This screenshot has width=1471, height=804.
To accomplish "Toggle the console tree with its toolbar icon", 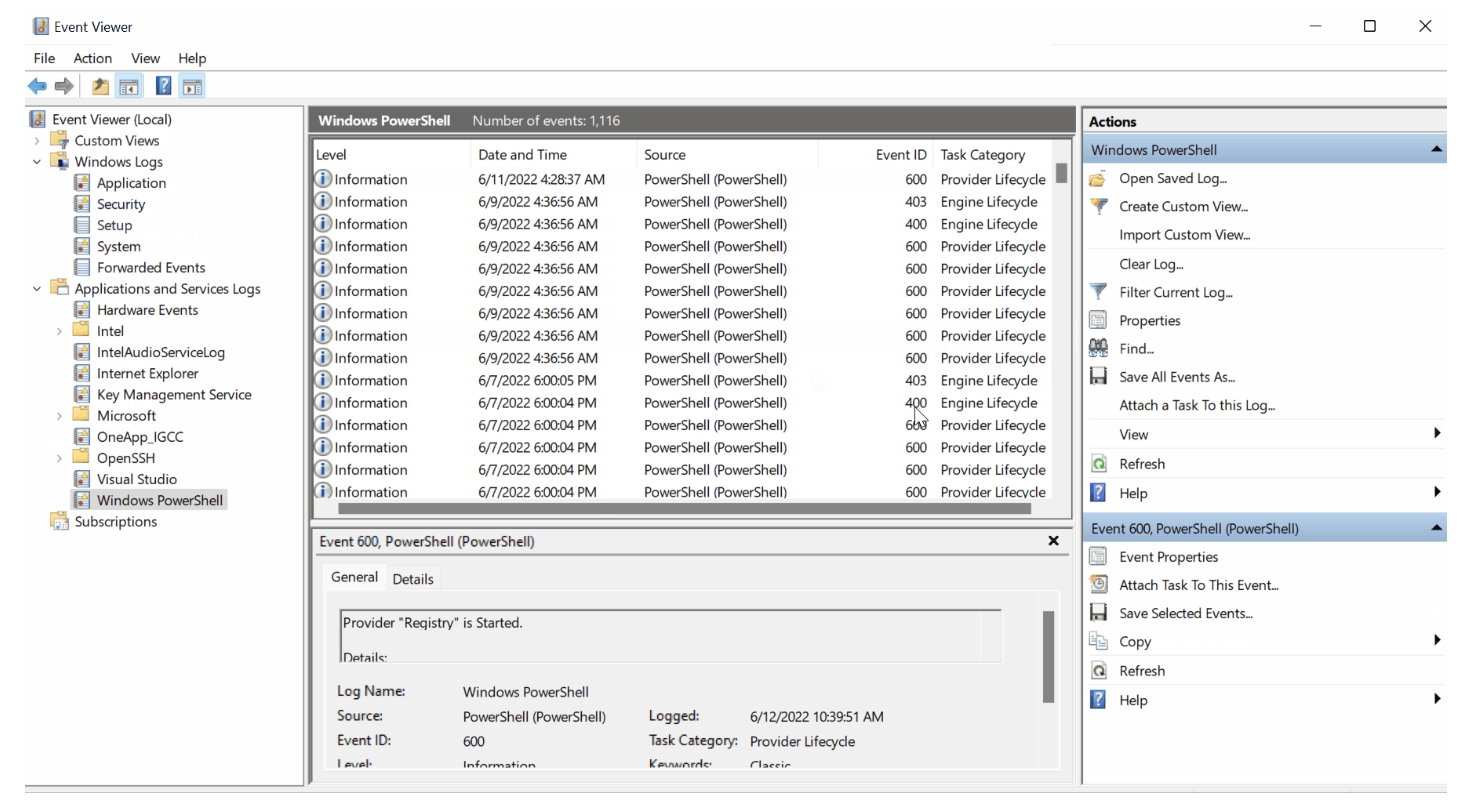I will pyautogui.click(x=128, y=87).
